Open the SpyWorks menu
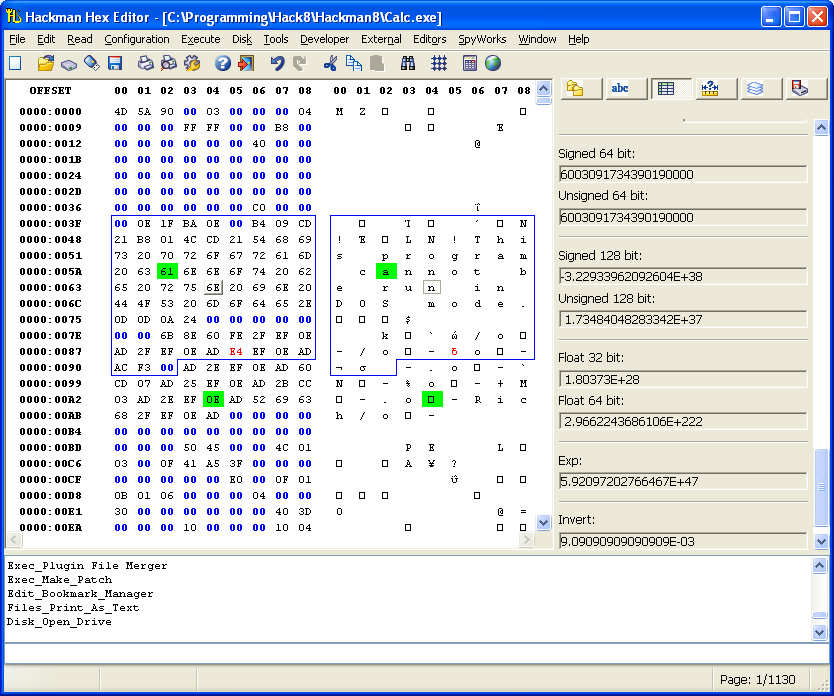Viewport: 834px width, 696px height. pyautogui.click(x=482, y=39)
